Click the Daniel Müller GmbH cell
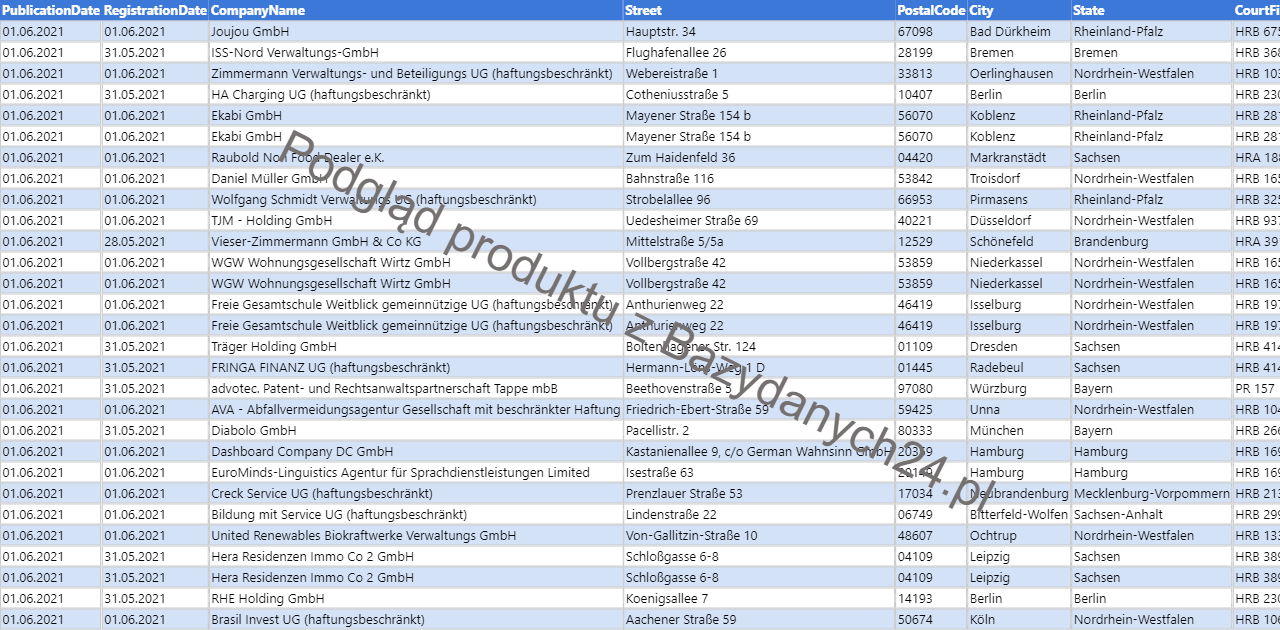This screenshot has width=1280, height=630. [415, 179]
